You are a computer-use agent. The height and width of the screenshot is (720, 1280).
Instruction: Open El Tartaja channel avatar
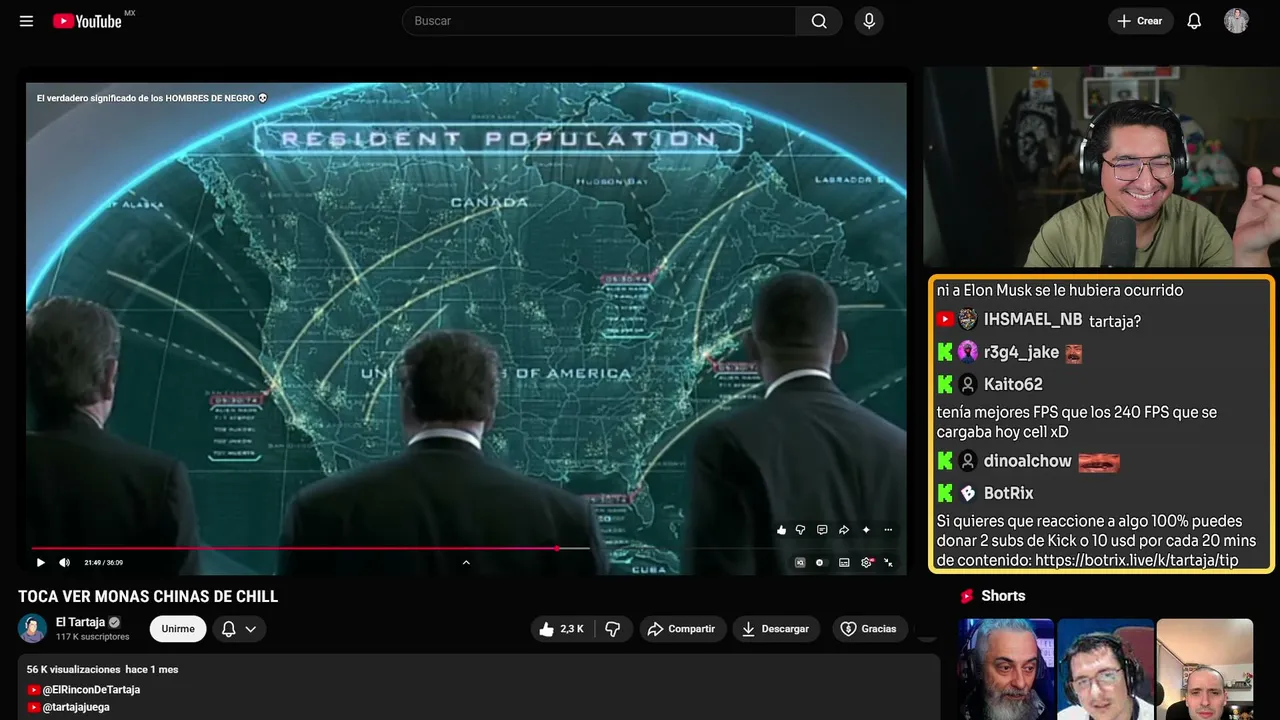pos(33,628)
